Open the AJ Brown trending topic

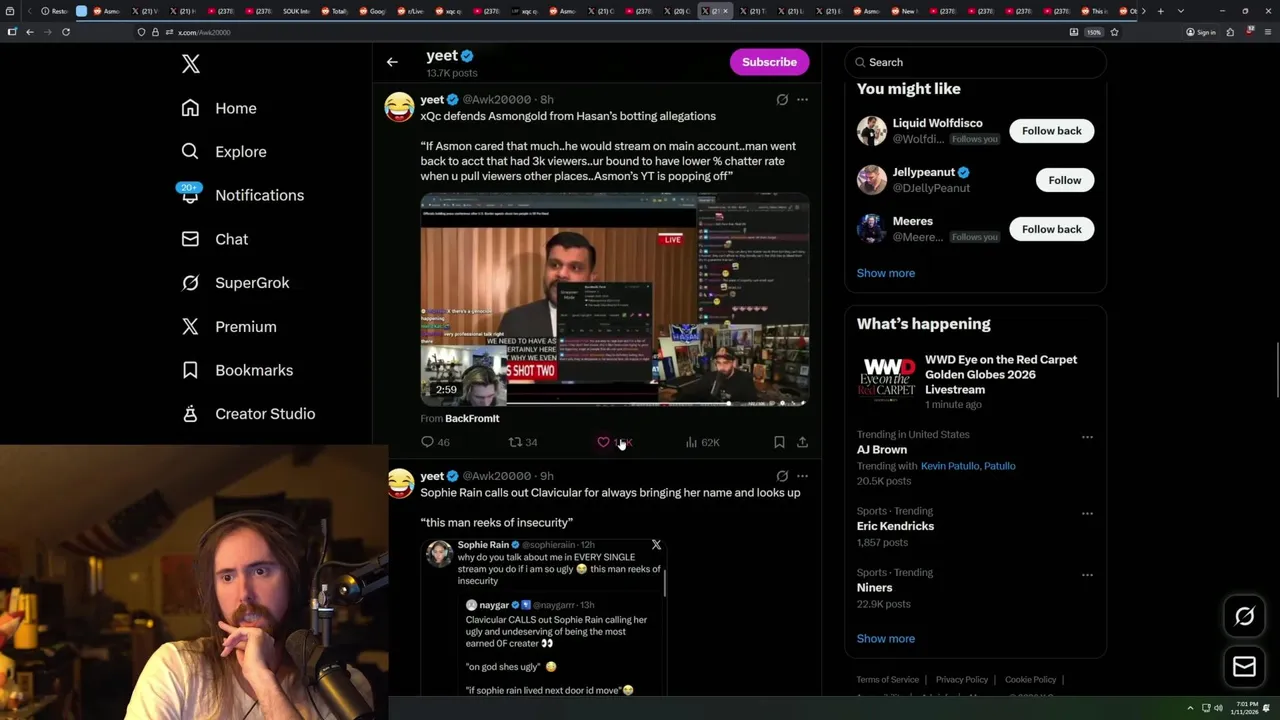pyautogui.click(x=881, y=450)
